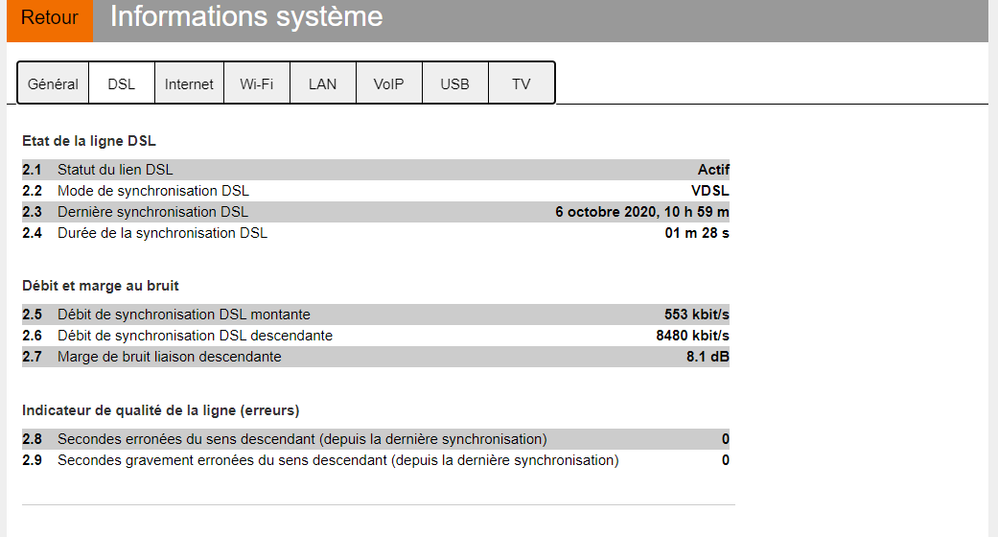Click the row number 2.2
998x537 pixels.
(32, 191)
